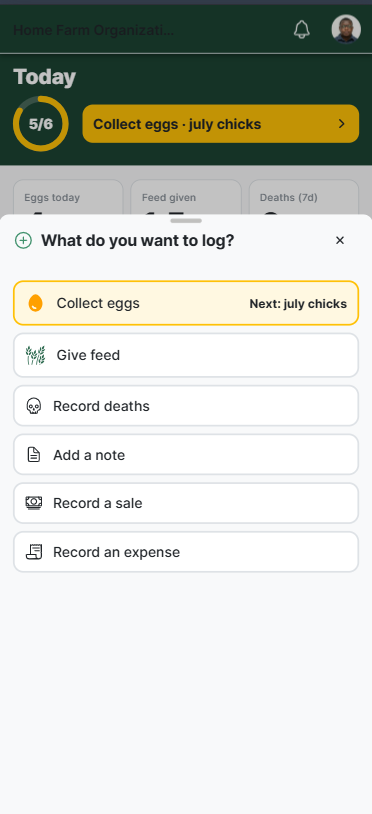Click the skull deaths icon

[x=34, y=406]
